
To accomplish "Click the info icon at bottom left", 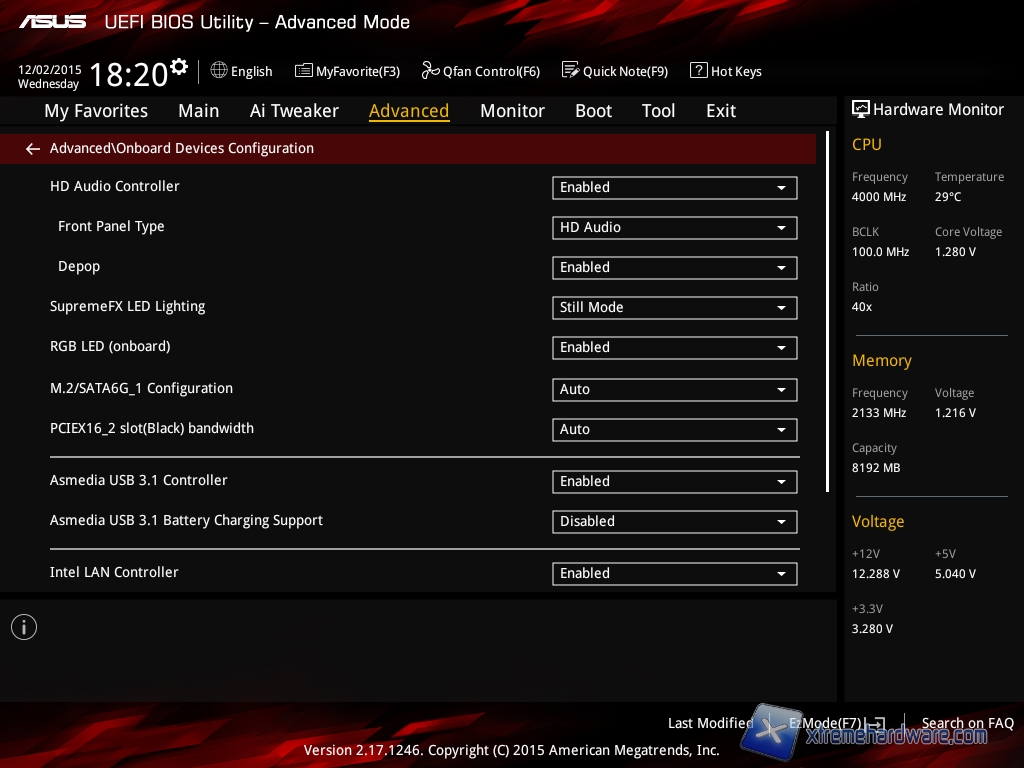I will (x=24, y=627).
